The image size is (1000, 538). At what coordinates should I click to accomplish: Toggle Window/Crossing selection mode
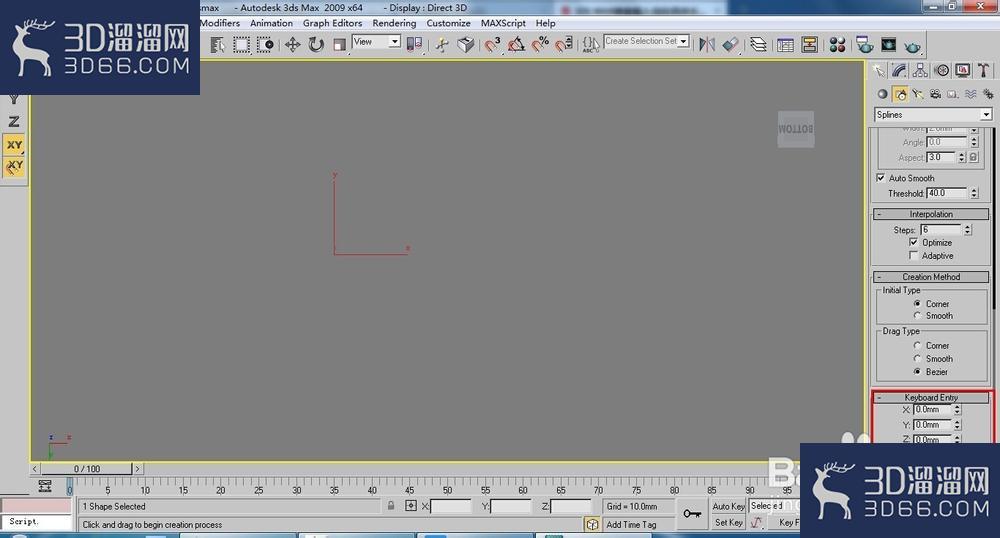point(265,45)
